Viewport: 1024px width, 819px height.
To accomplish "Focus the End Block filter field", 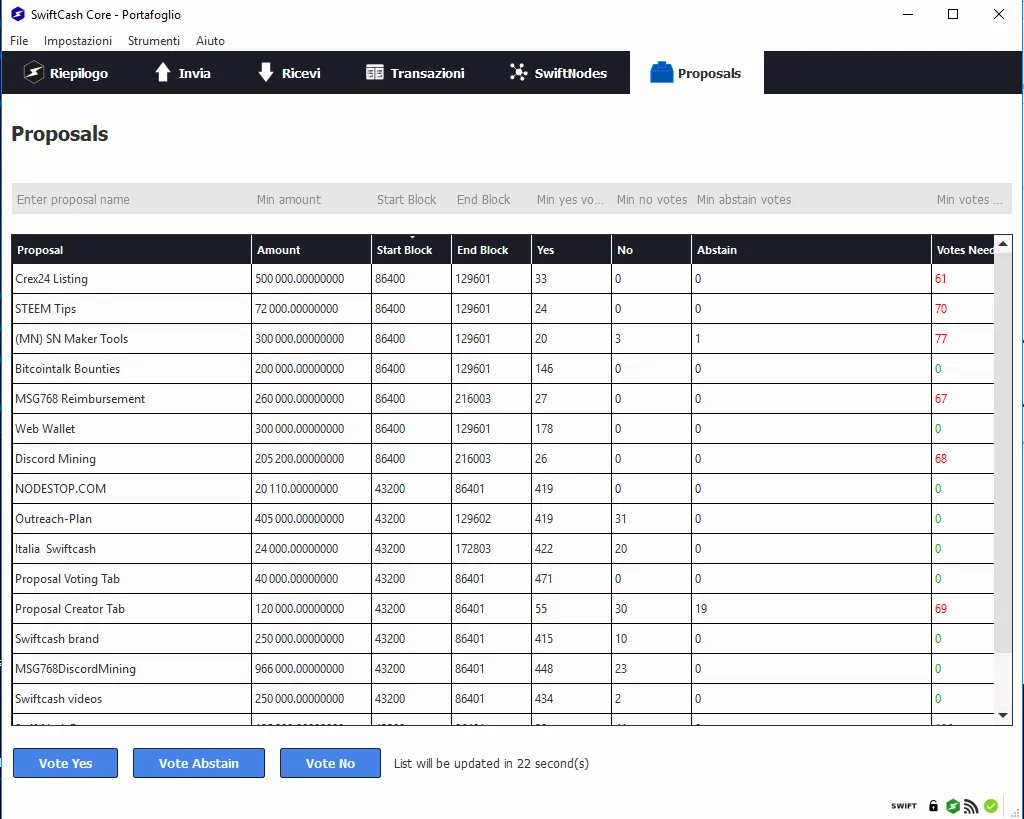I will pyautogui.click(x=491, y=199).
